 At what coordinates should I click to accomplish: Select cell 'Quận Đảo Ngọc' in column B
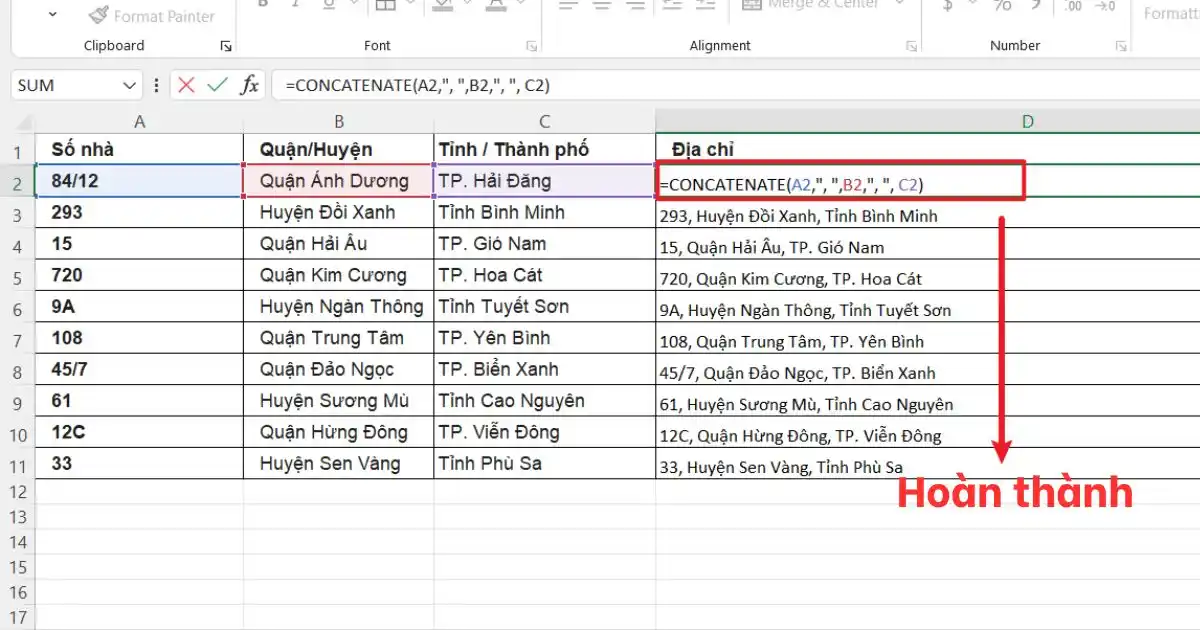339,370
